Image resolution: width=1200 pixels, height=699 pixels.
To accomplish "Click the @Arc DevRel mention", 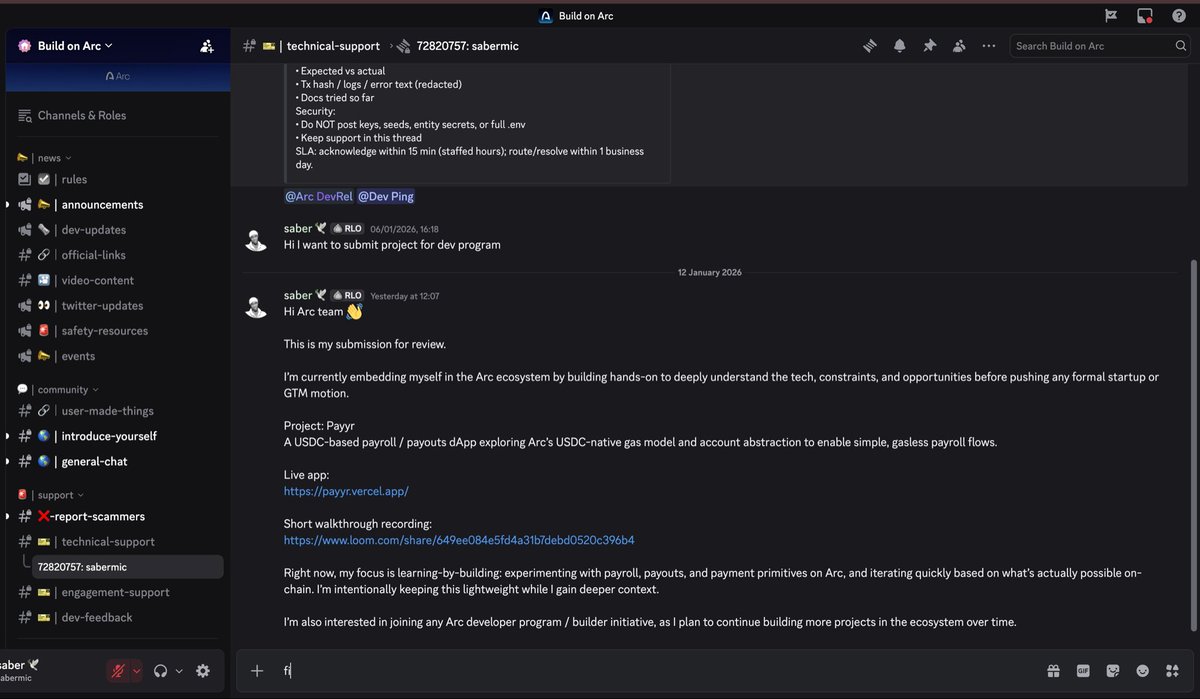I will [318, 197].
